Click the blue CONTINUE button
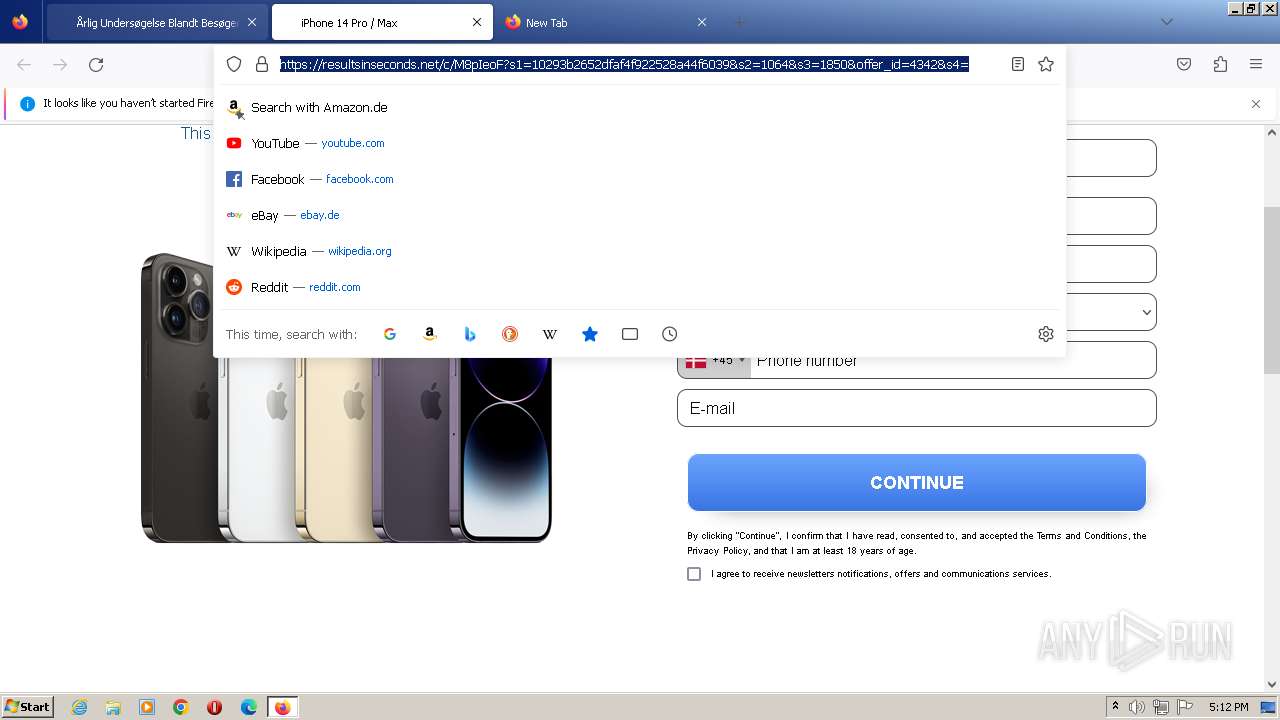 coord(917,482)
